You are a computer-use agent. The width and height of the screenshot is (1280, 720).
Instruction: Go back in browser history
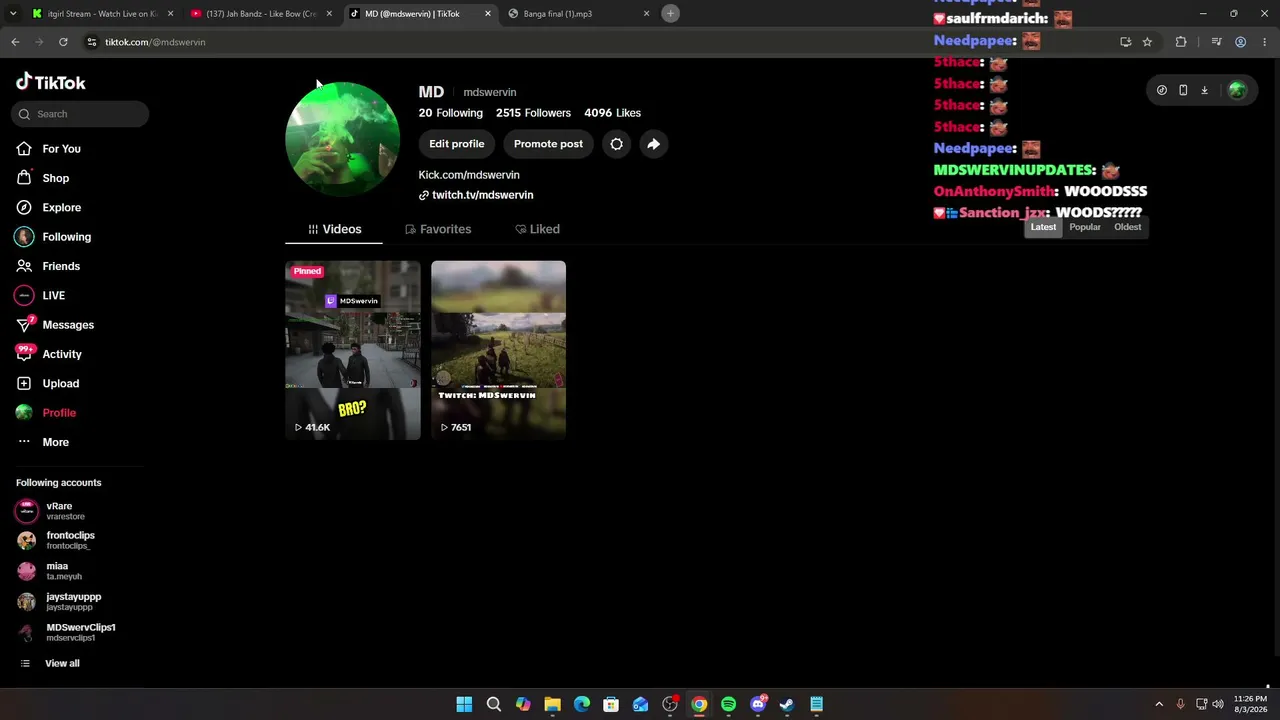[x=15, y=42]
